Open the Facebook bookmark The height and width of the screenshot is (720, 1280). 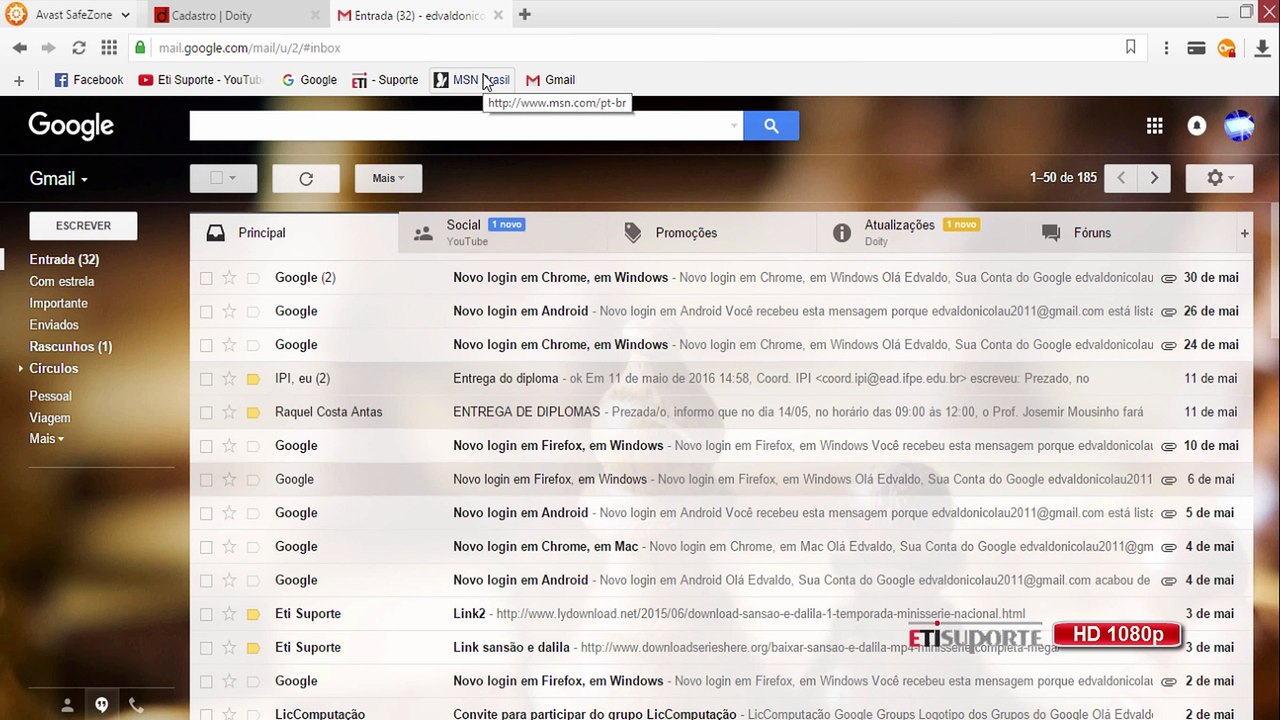click(88, 80)
